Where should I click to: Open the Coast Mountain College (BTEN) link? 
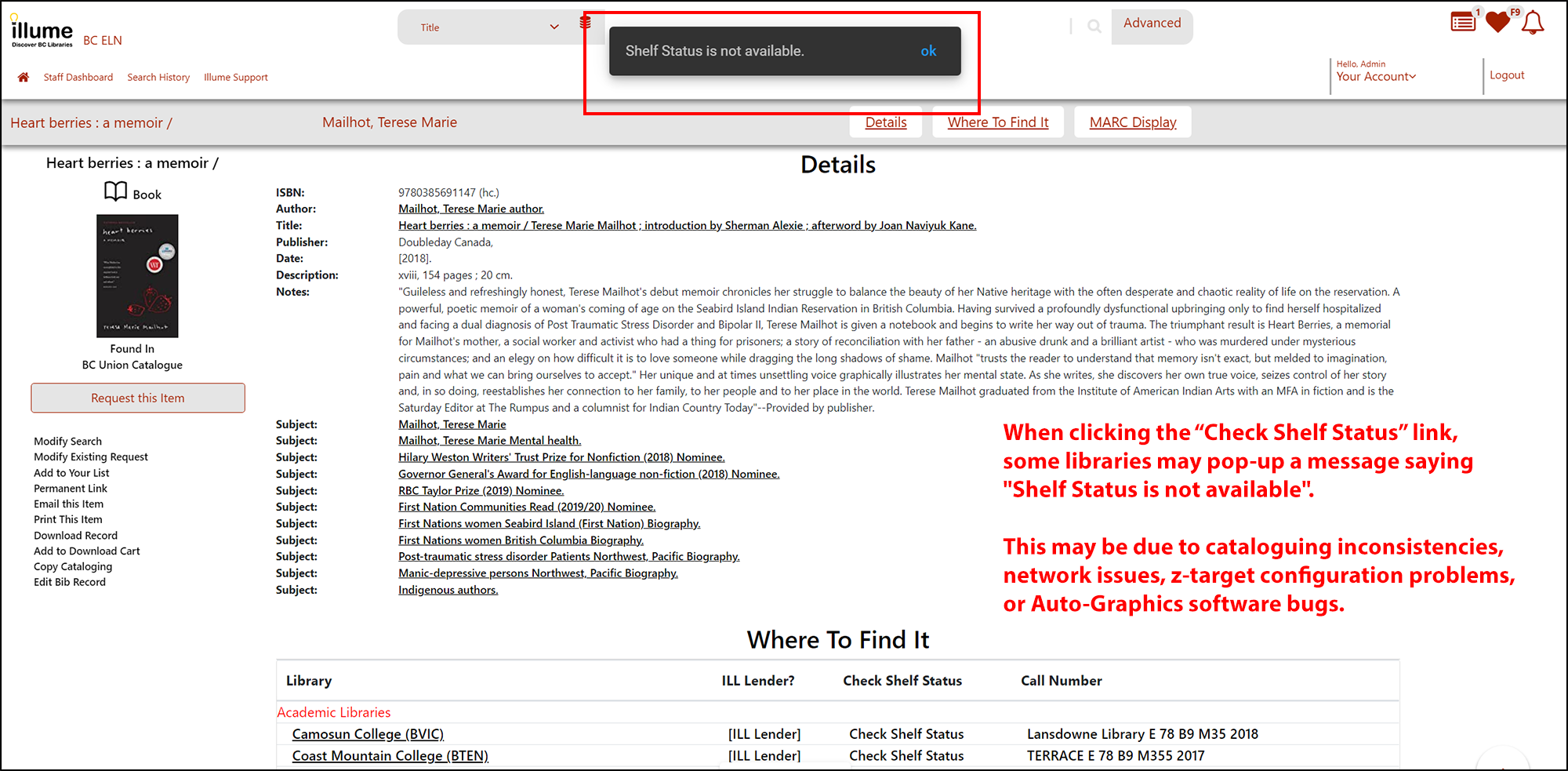pos(390,755)
